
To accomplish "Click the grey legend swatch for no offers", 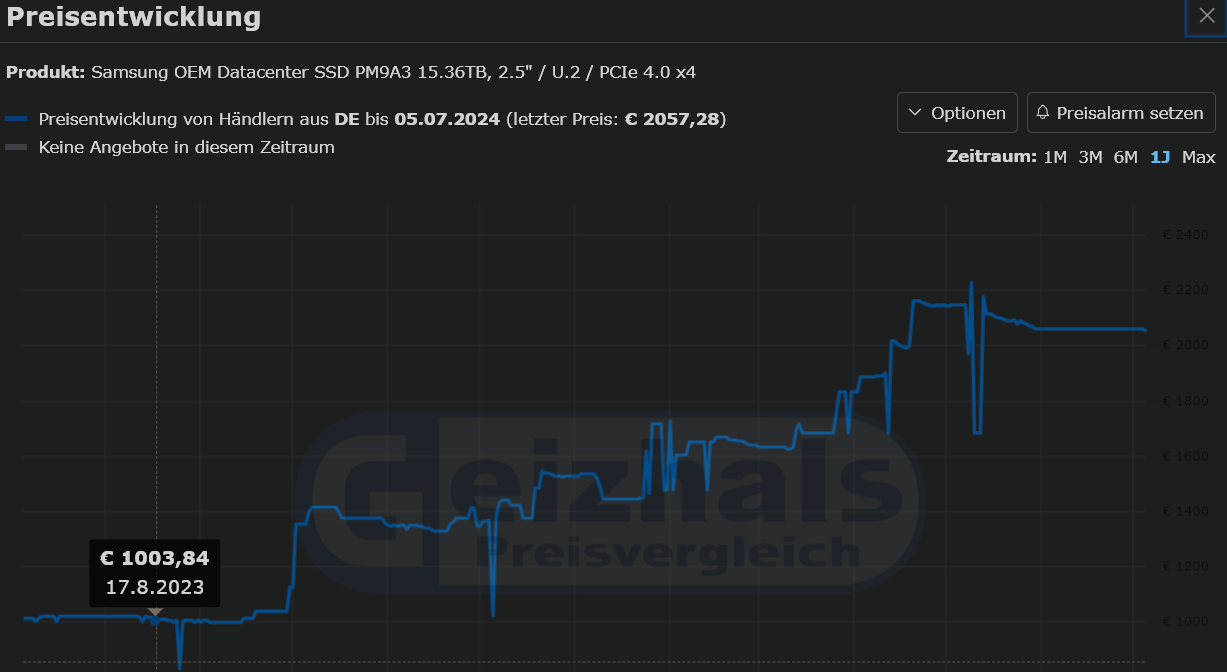I will pos(17,147).
